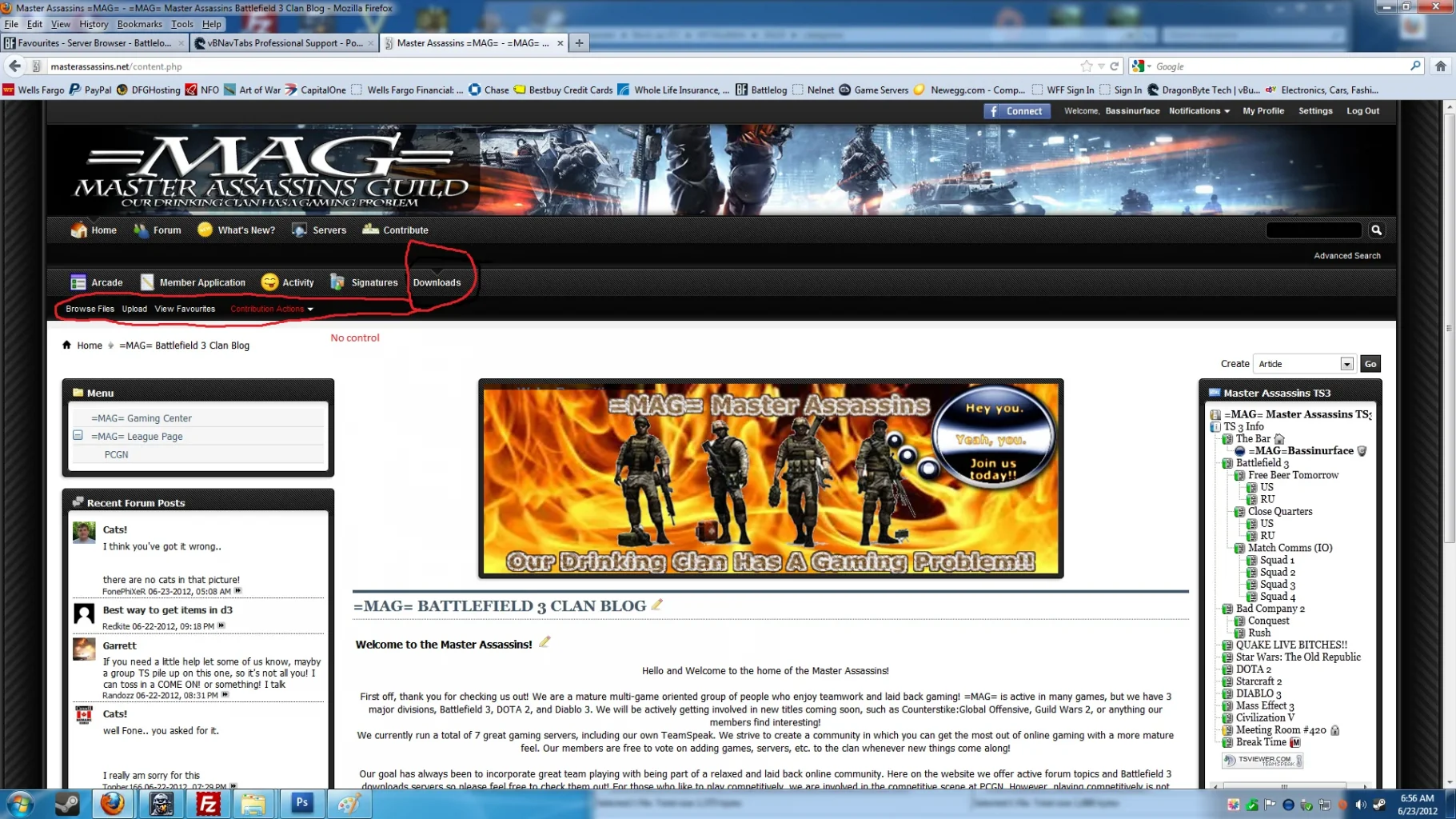Viewport: 1456px width, 819px height.
Task: Open the Advanced Search link
Action: 1346,256
